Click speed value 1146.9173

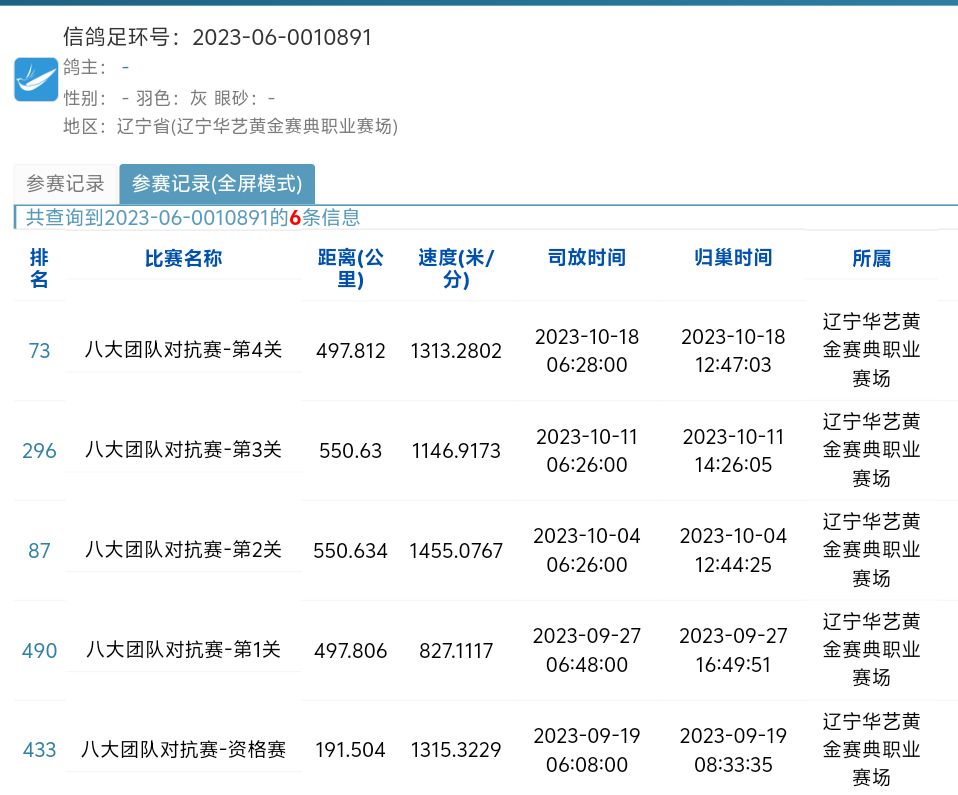456,451
